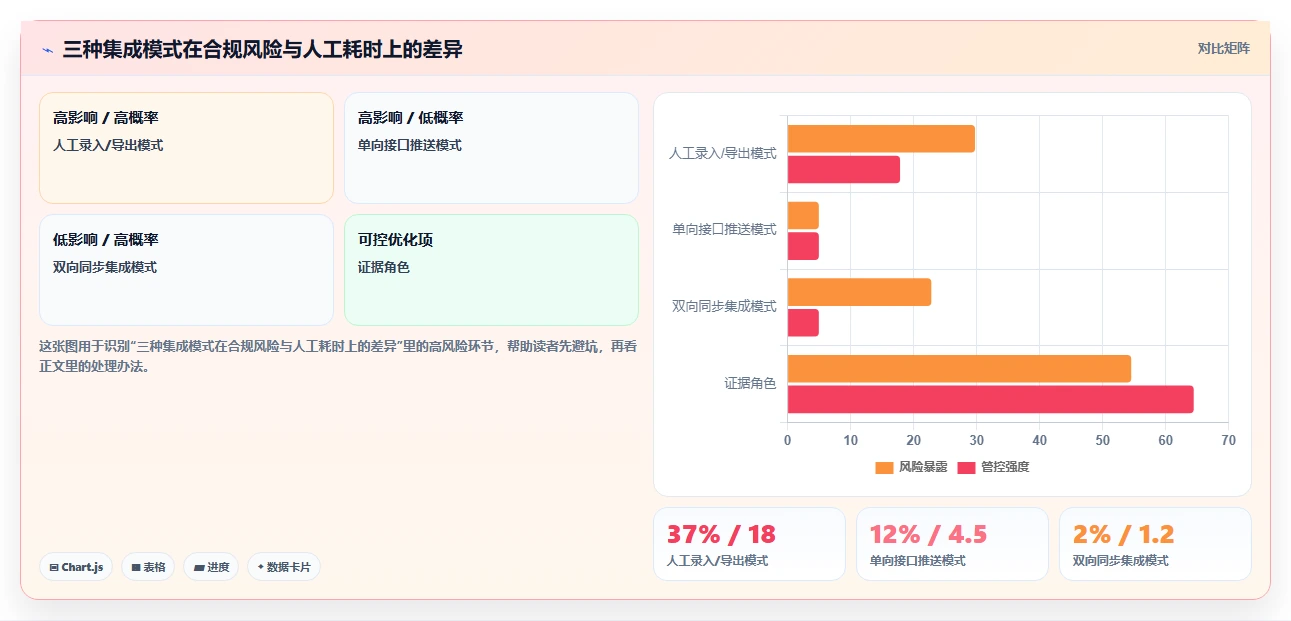Open the 12% / 4.5 stat card
The width and height of the screenshot is (1291, 621).
pyautogui.click(x=952, y=544)
